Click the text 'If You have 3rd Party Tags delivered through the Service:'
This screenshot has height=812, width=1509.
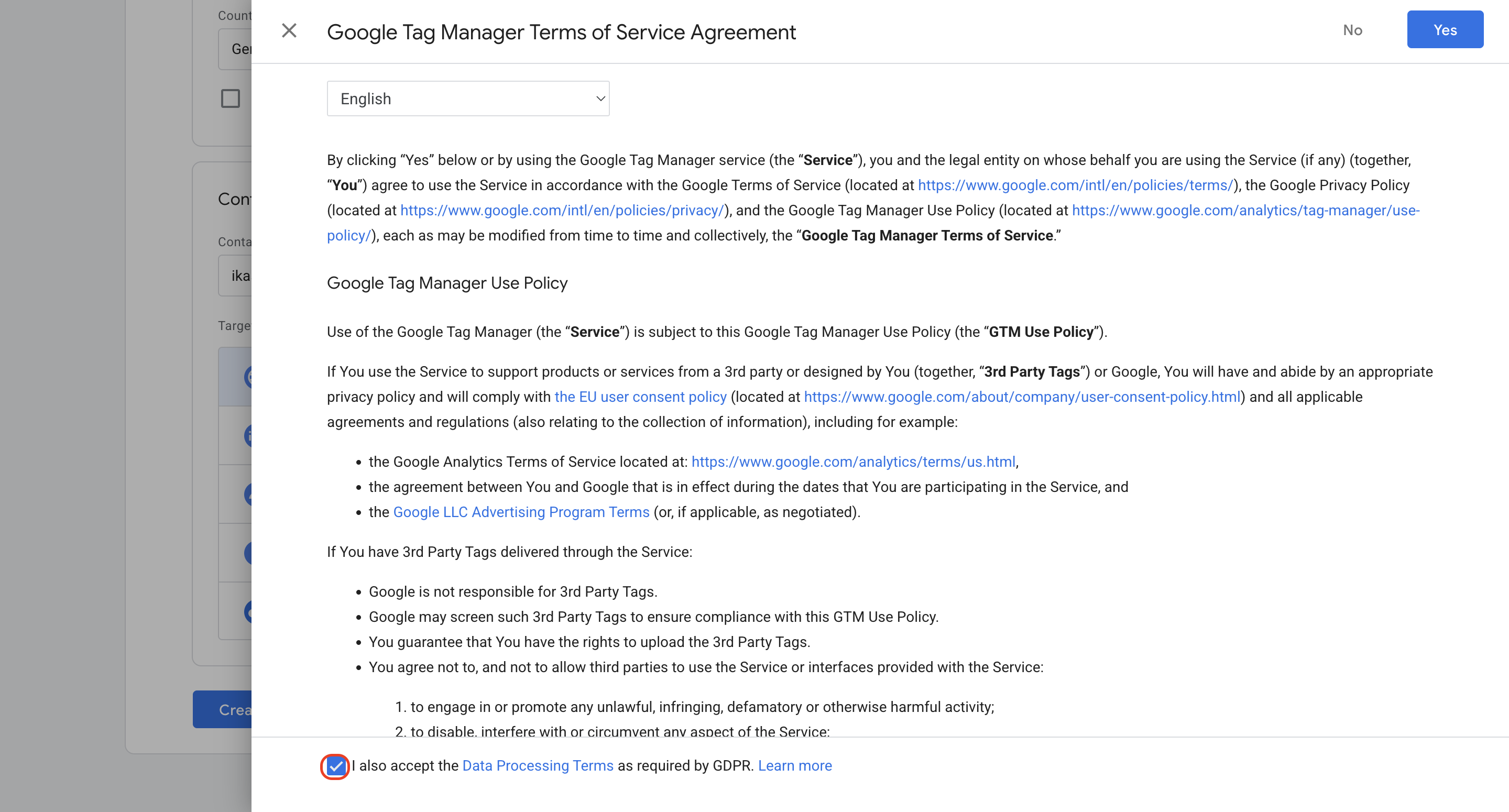pyautogui.click(x=509, y=552)
